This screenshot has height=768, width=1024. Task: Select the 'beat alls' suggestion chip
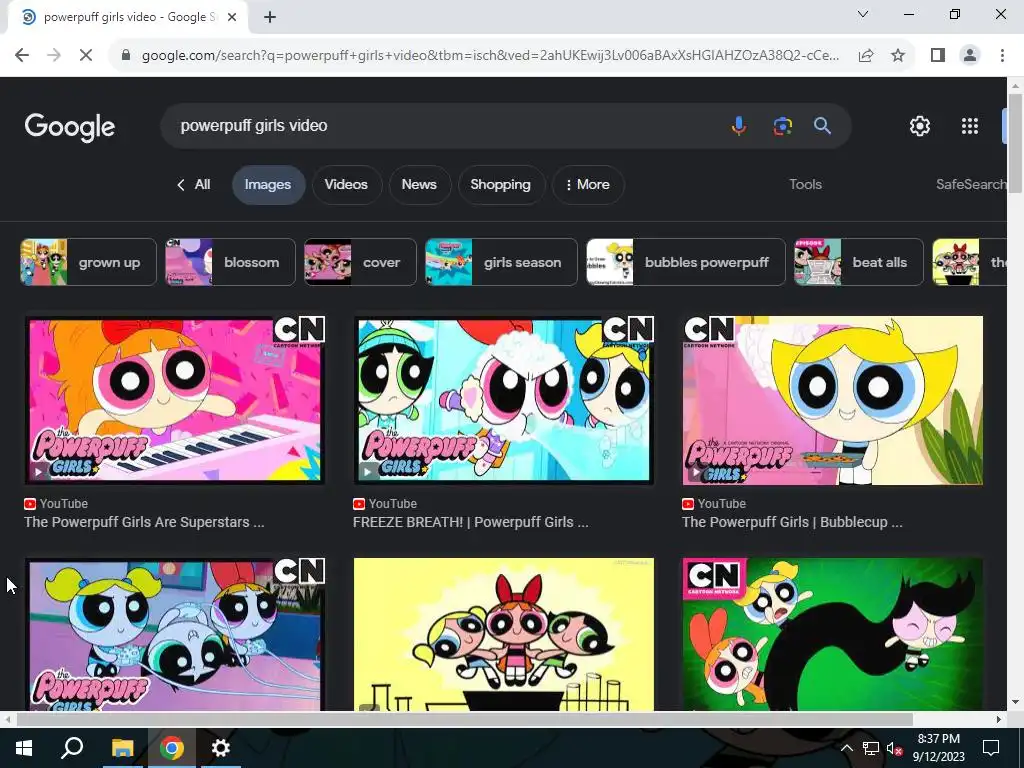point(859,262)
